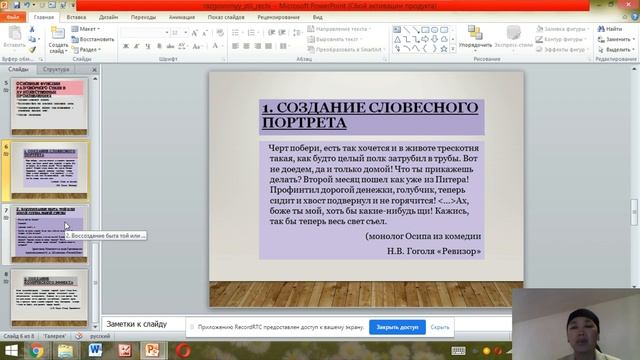
Task: Apply numbered list formatting
Action: point(251,33)
